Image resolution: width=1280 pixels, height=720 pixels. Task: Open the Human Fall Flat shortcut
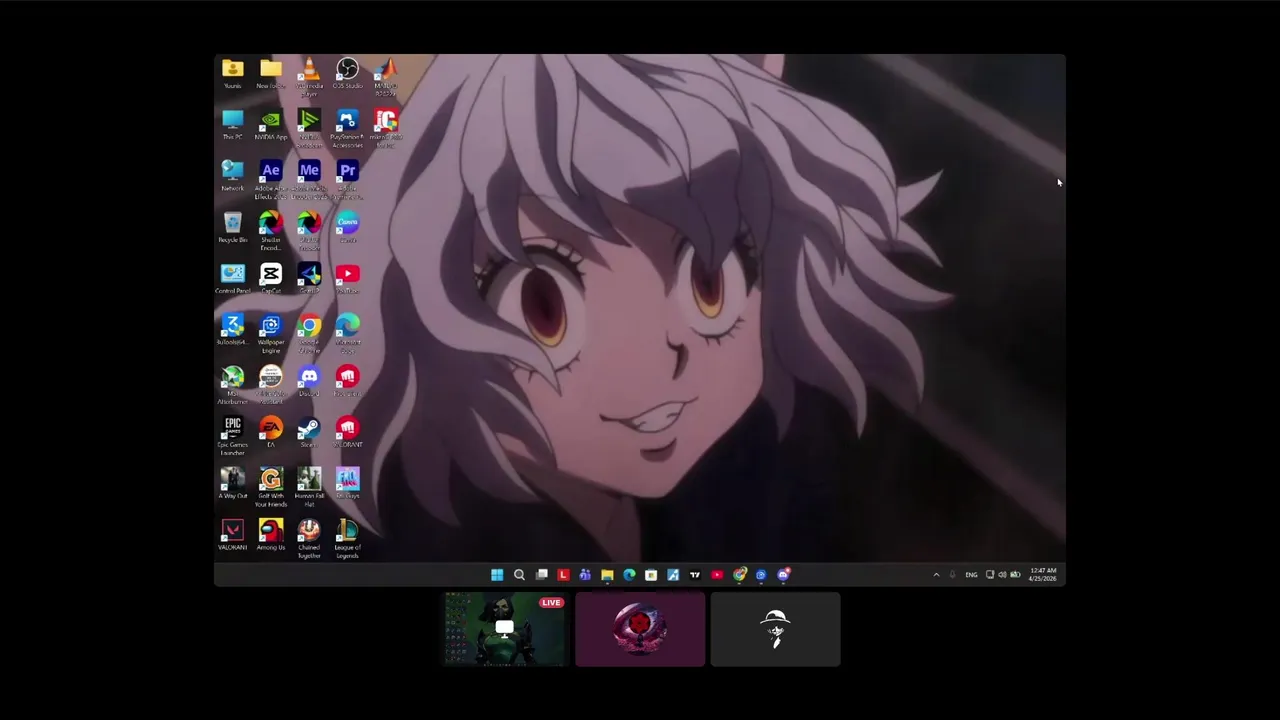point(309,487)
